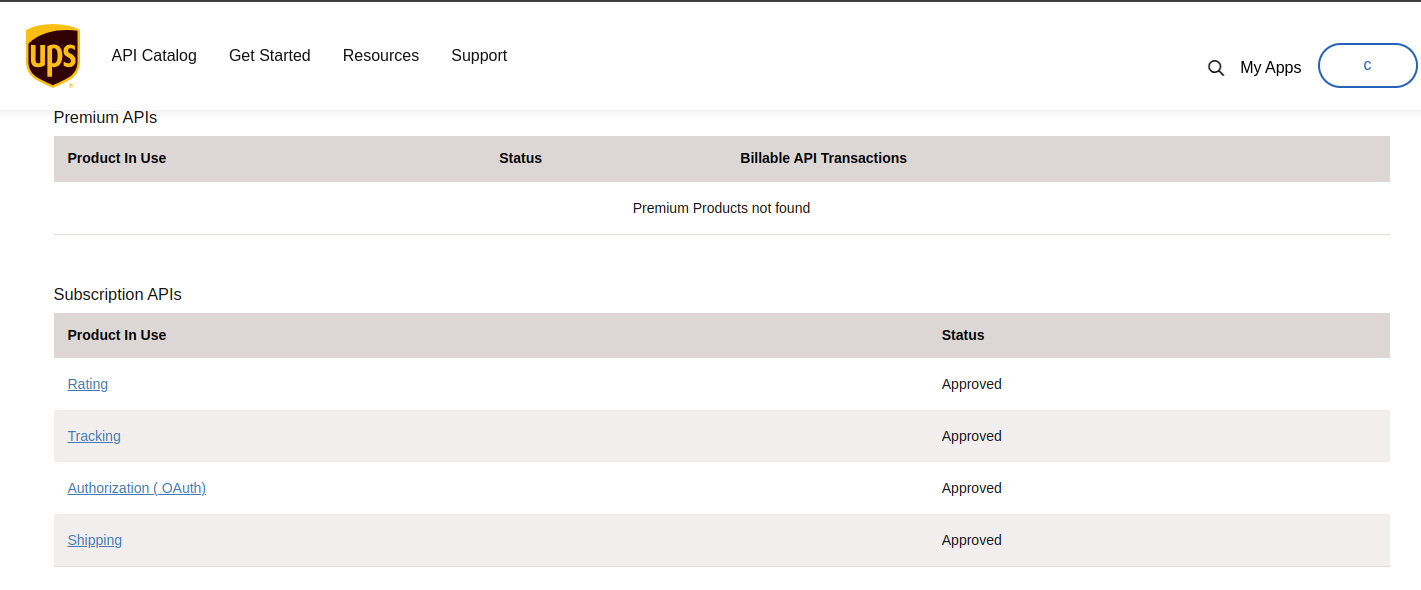The height and width of the screenshot is (590, 1421).
Task: Open the API Catalog menu
Action: (x=153, y=56)
